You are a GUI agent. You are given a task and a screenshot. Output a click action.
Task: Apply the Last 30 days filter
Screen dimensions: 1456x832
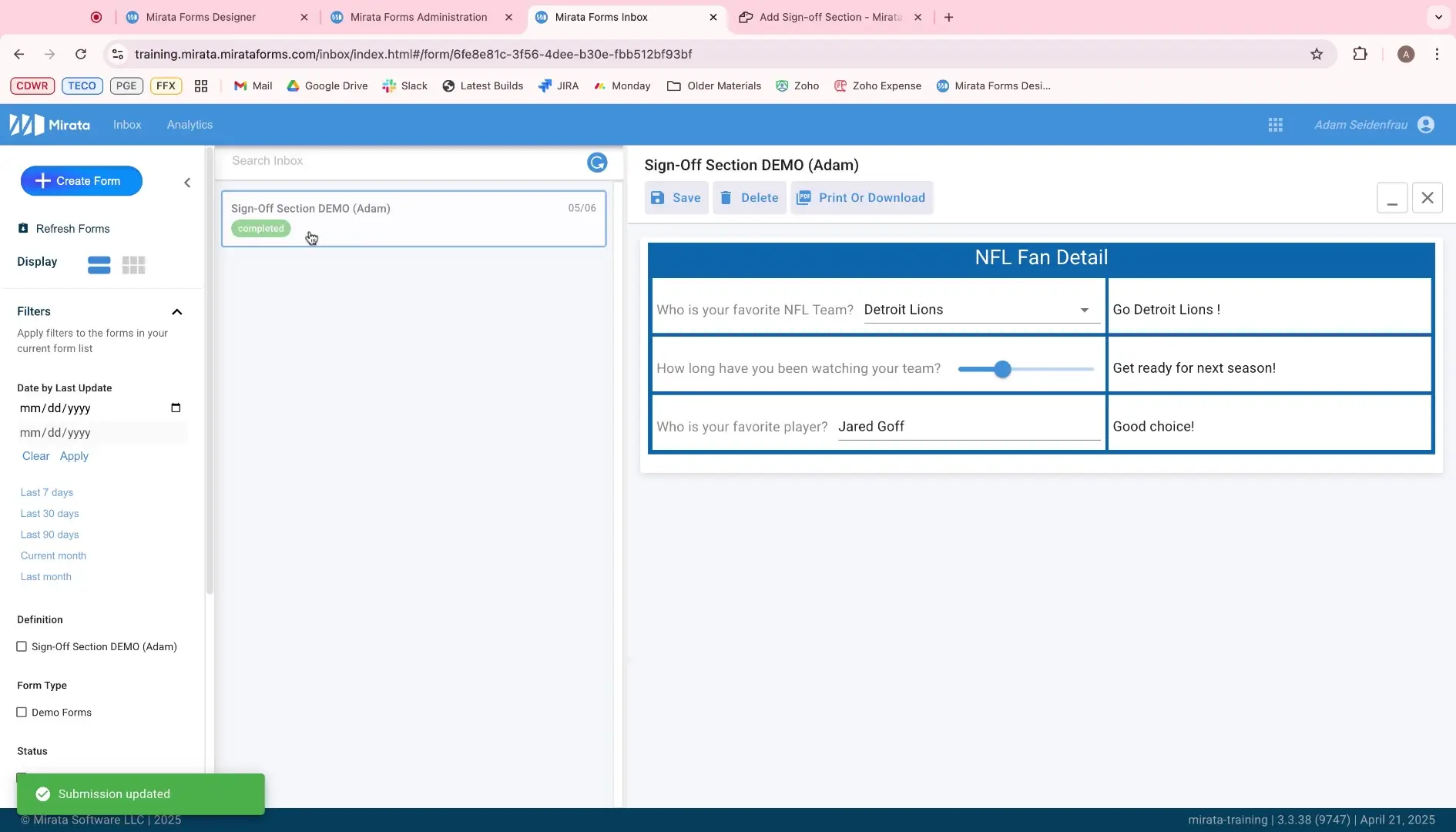49,513
